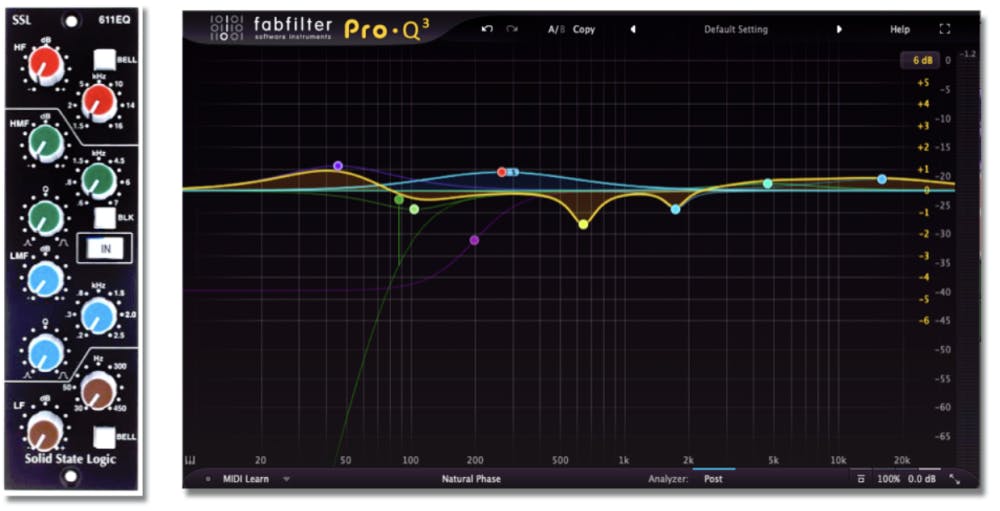The width and height of the screenshot is (1000, 511).
Task: Enter full screen mode in Pro-Q 3
Action: coord(945,30)
